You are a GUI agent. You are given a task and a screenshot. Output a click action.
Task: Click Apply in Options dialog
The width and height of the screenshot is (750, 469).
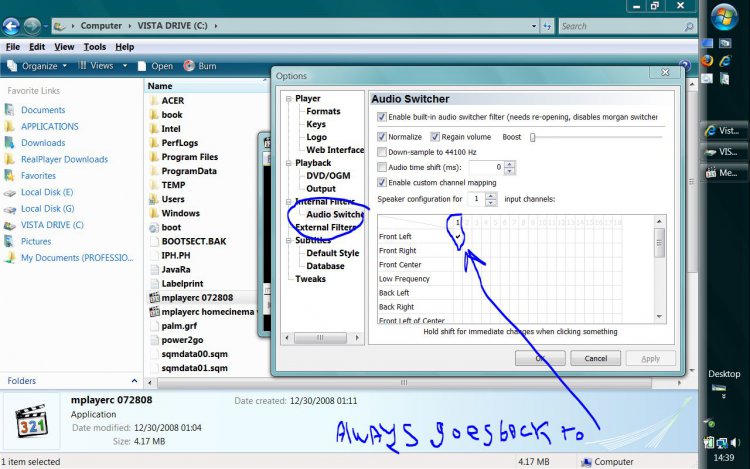651,358
